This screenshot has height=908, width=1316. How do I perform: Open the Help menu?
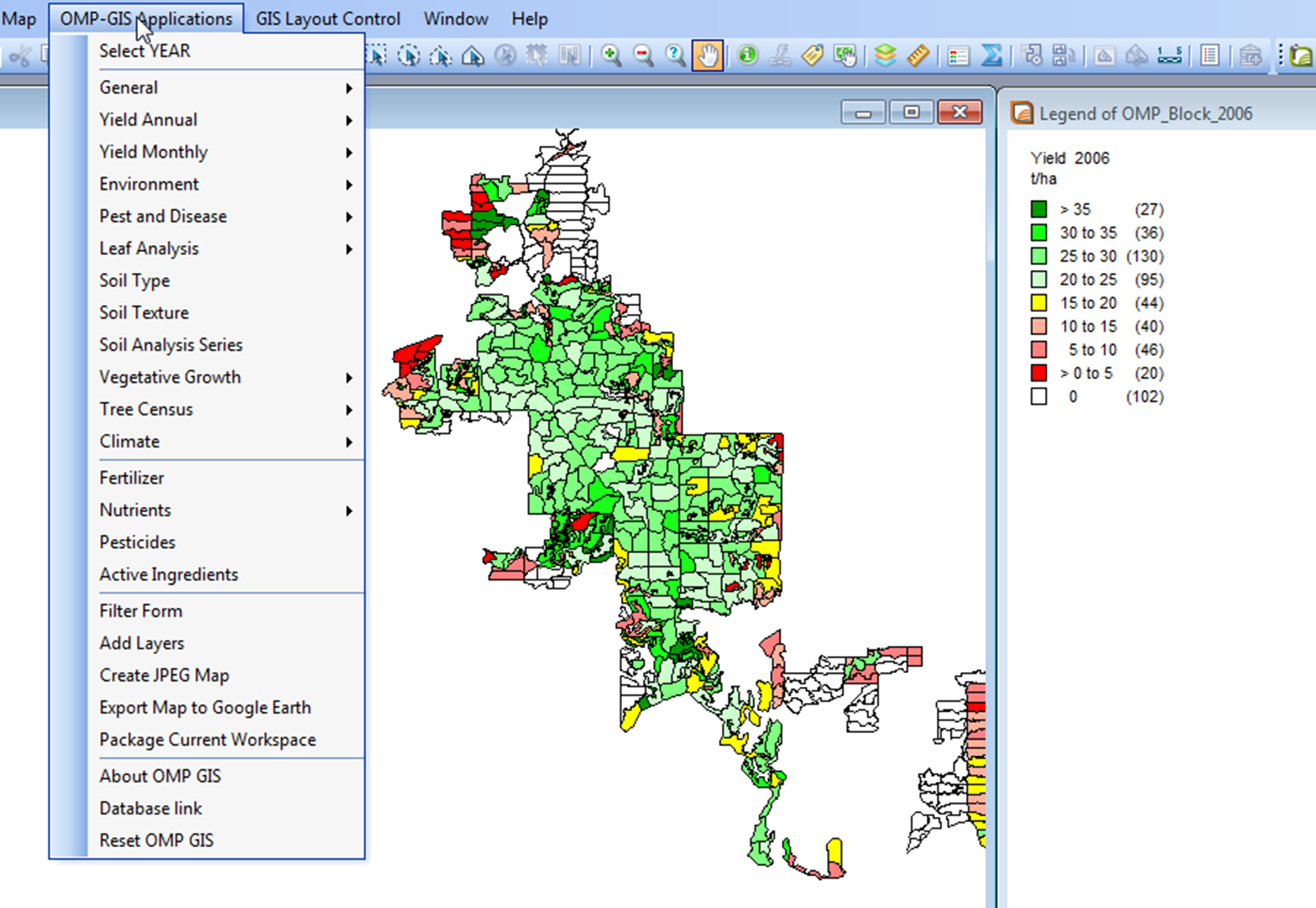[529, 19]
